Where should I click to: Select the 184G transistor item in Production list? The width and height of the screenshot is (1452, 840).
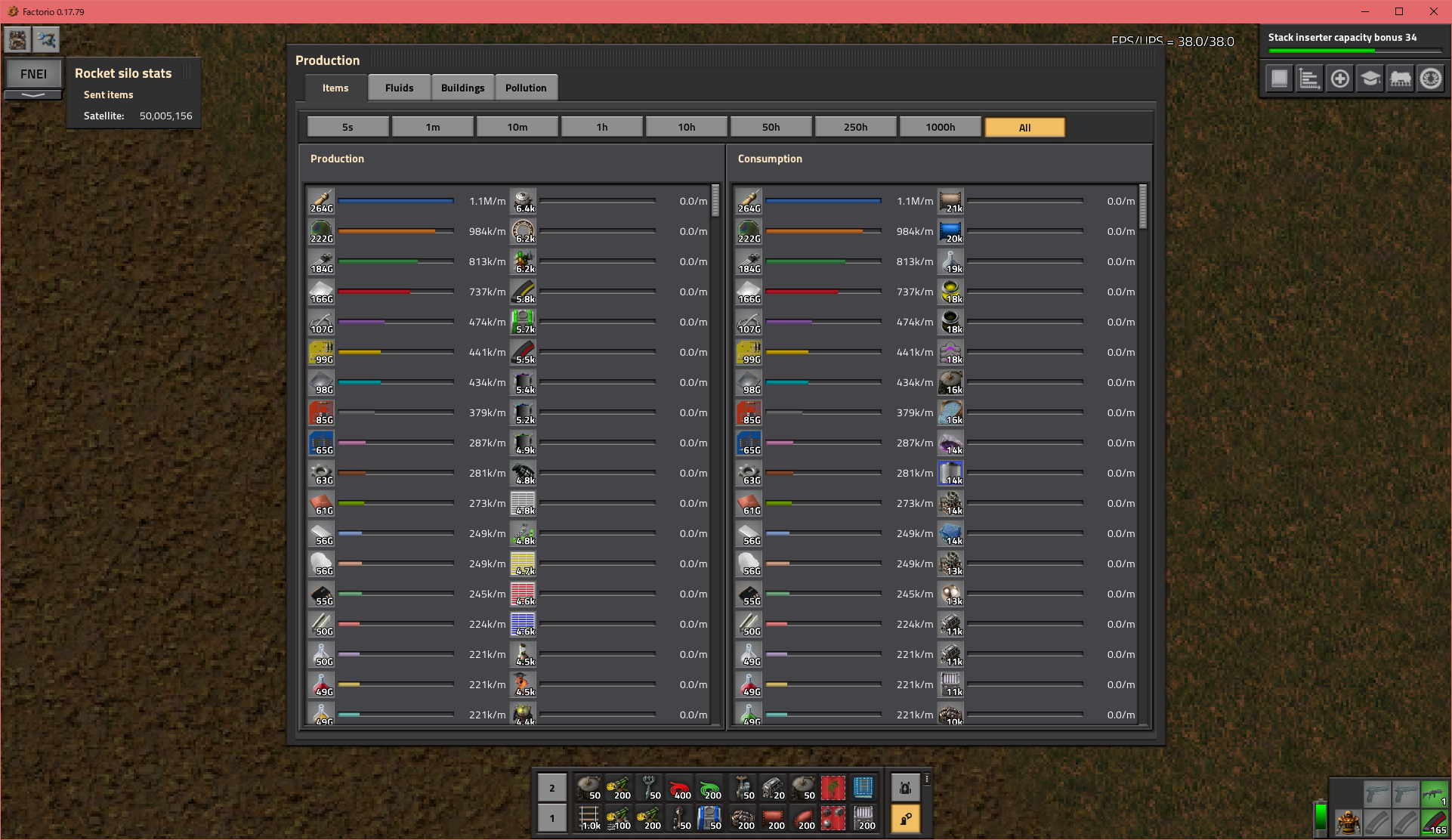(x=321, y=261)
